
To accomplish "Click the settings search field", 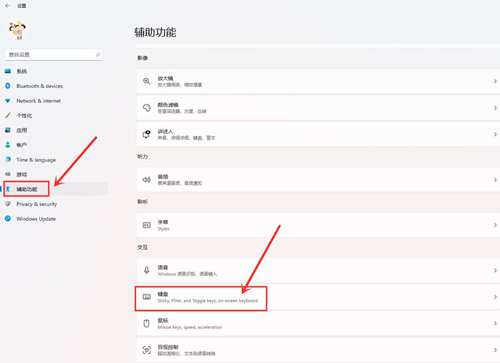I will (54, 55).
